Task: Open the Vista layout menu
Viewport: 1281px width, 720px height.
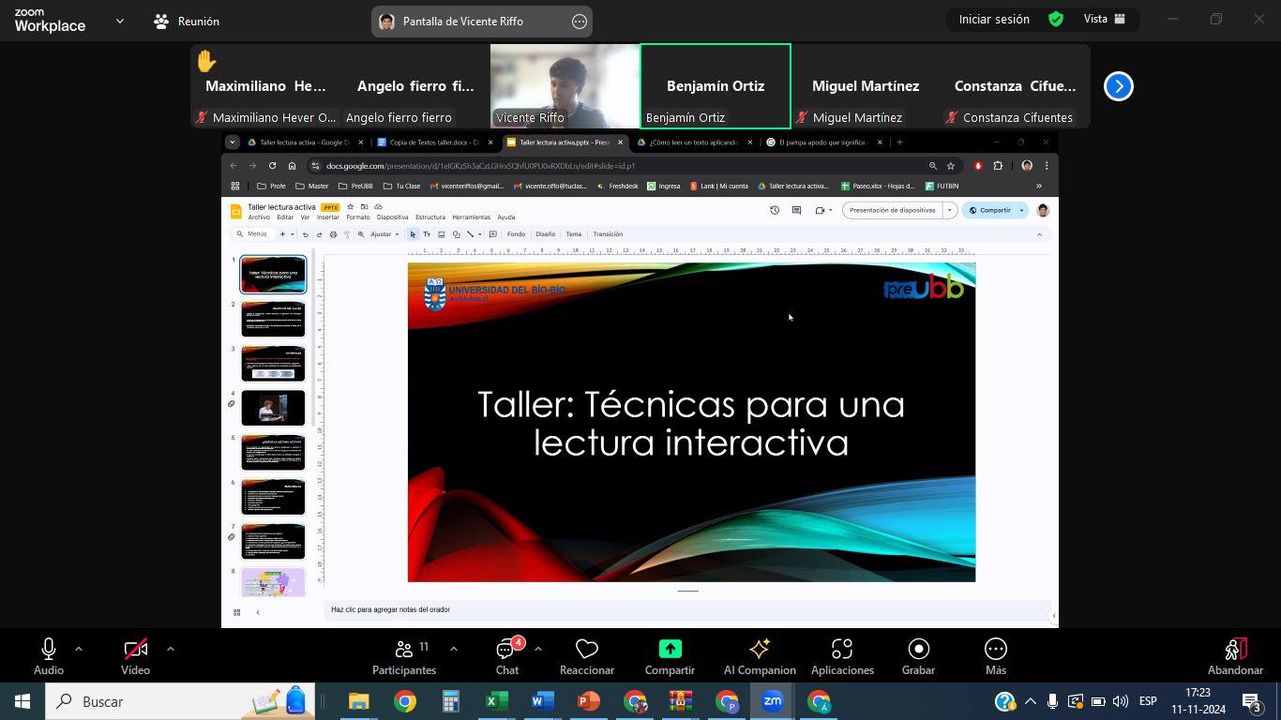Action: click(x=1104, y=19)
